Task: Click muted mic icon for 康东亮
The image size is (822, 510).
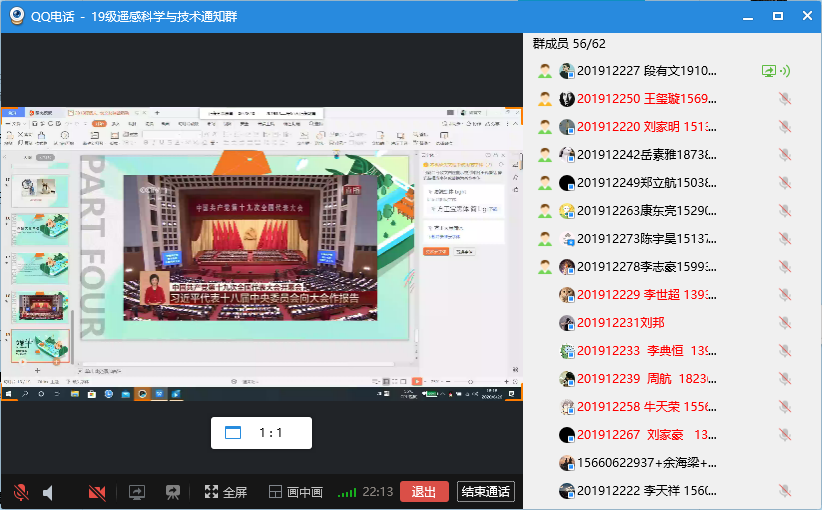Action: (x=785, y=211)
